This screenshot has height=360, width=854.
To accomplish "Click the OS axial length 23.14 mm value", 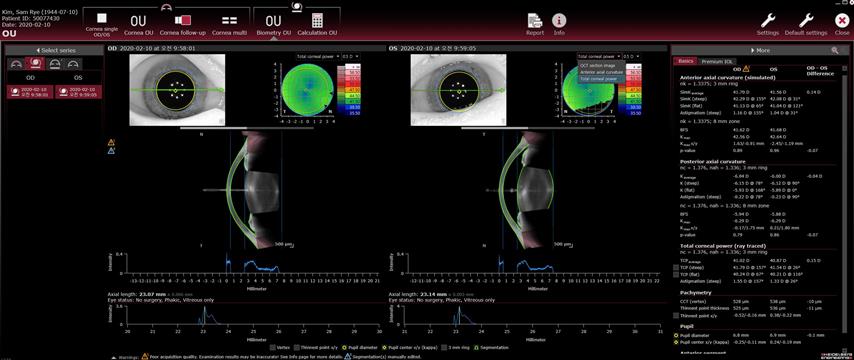I will 428,294.
